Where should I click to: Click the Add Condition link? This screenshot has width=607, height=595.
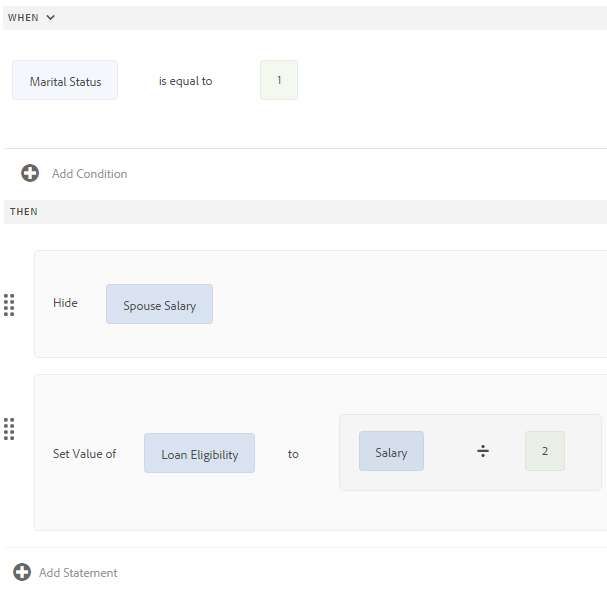[89, 174]
